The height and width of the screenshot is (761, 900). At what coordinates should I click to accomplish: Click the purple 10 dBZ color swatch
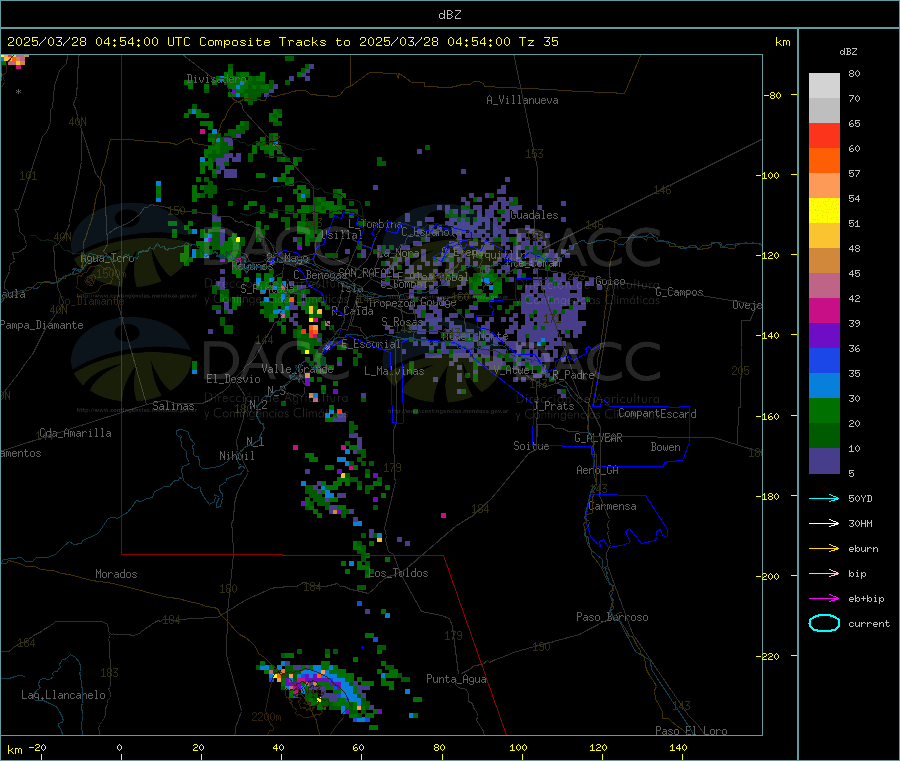point(824,461)
